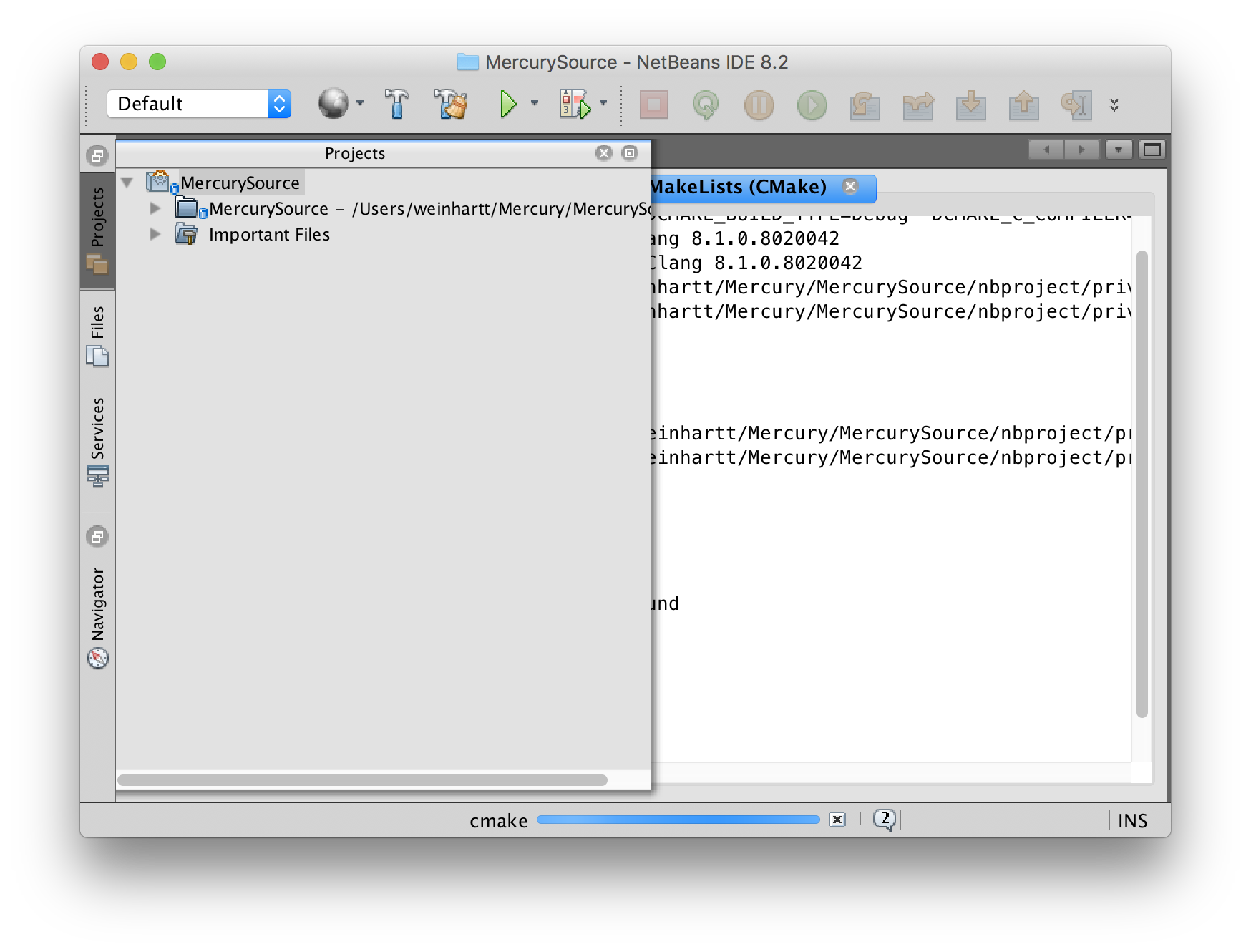Maximize the editor window button
The height and width of the screenshot is (952, 1251).
coord(1152,150)
